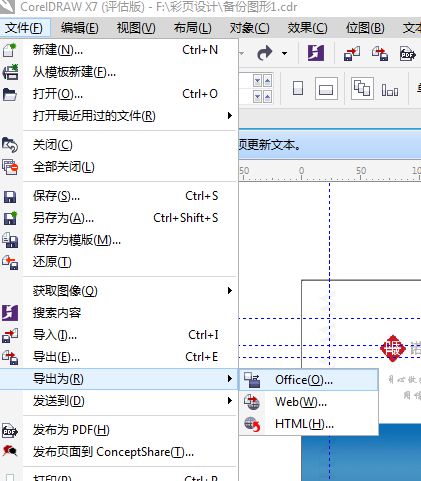Choose 发布页面到 ConceptShare(T)... entry
Screen dimensions: 421x481
pyautogui.click(x=119, y=452)
